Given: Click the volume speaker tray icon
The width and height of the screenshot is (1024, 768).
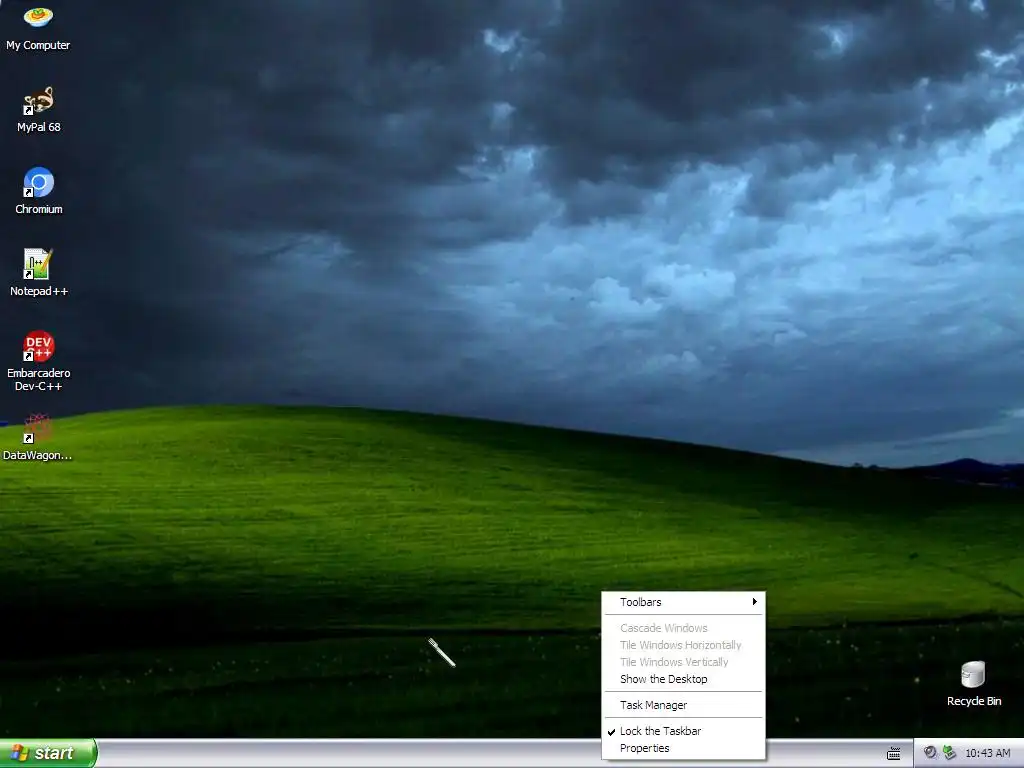Looking at the screenshot, I should pyautogui.click(x=930, y=752).
